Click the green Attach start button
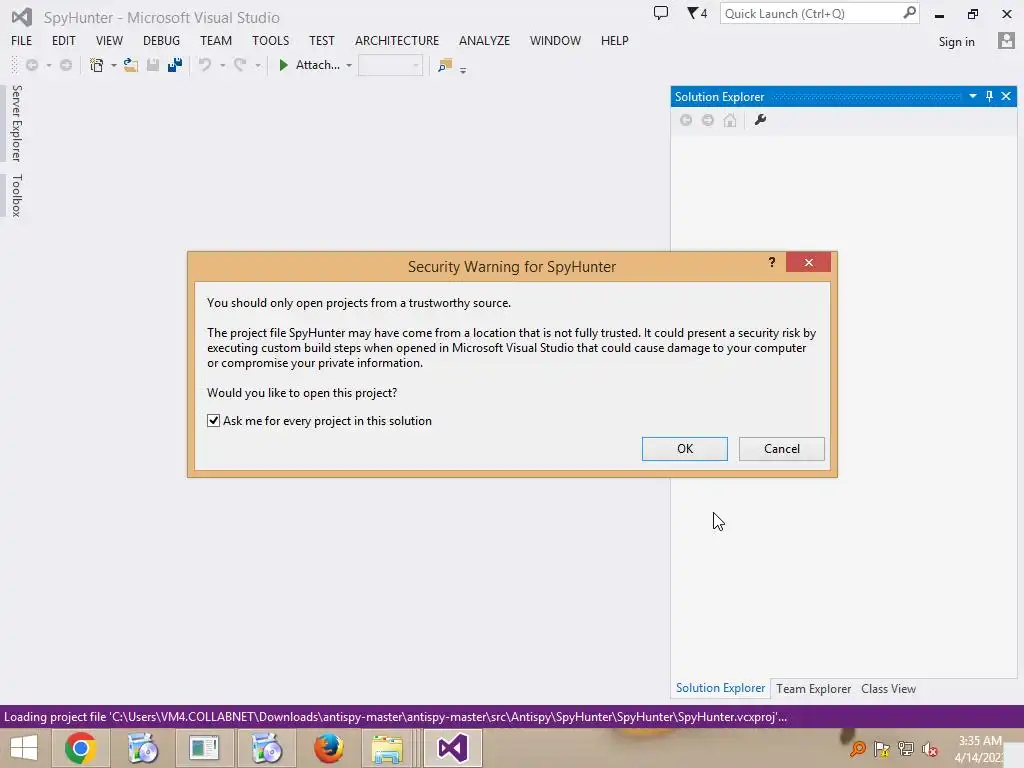 coord(309,65)
